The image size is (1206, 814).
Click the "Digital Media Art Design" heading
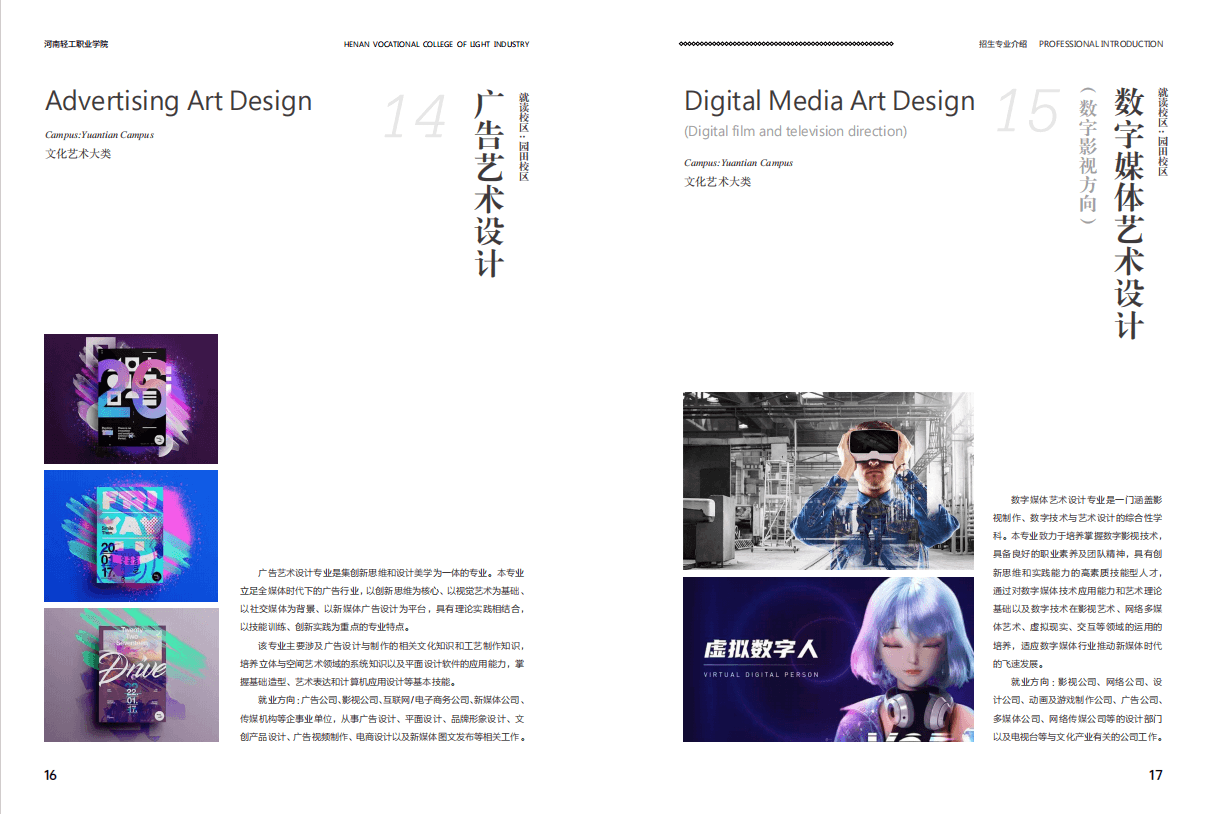click(829, 101)
